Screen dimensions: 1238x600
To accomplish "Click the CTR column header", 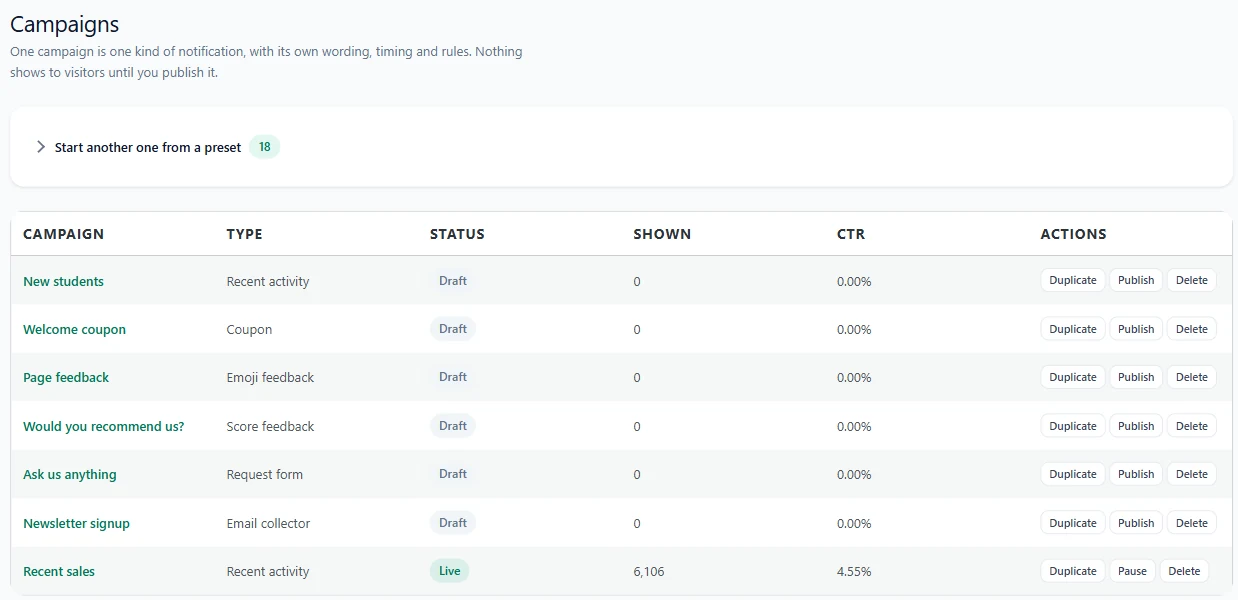I will tap(851, 234).
